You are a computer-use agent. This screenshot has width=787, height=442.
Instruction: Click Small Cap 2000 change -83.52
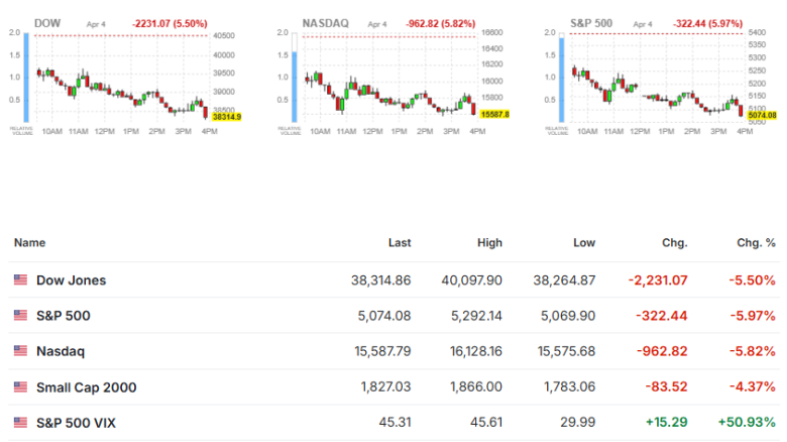point(667,387)
